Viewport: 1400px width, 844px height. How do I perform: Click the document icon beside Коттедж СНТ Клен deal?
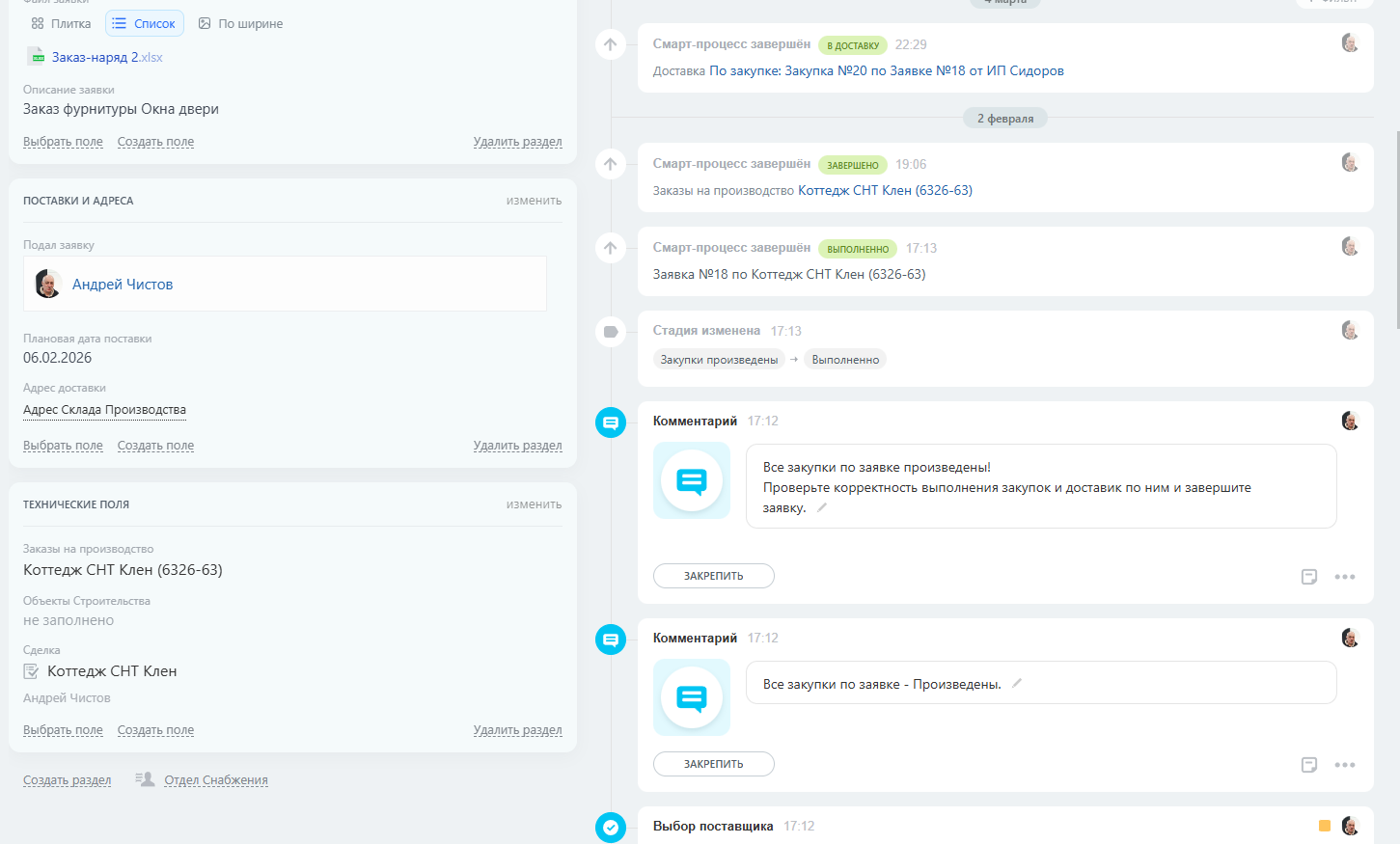coord(31,671)
